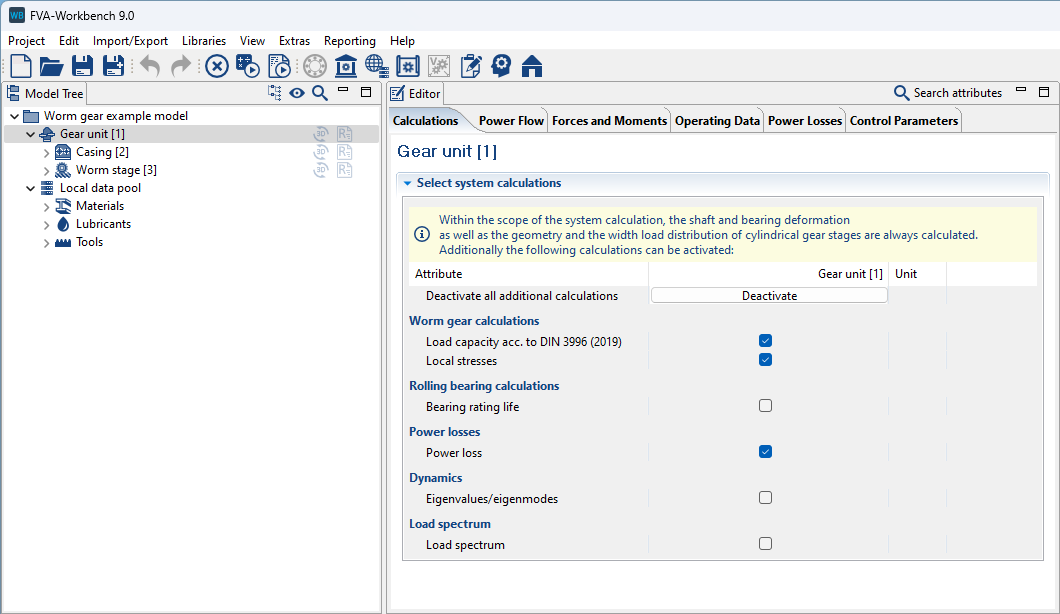This screenshot has height=614, width=1060.
Task: Click the circled X icon in toolbar
Action: [217, 66]
